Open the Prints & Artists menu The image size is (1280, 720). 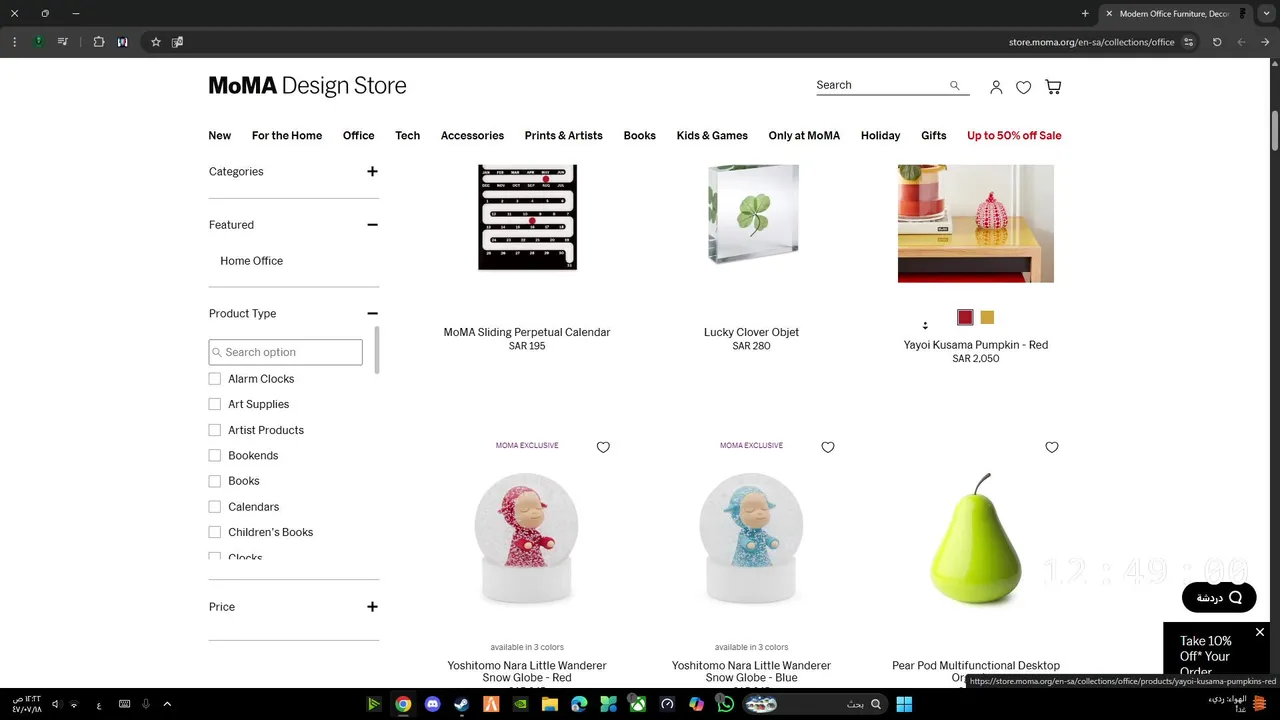point(563,135)
